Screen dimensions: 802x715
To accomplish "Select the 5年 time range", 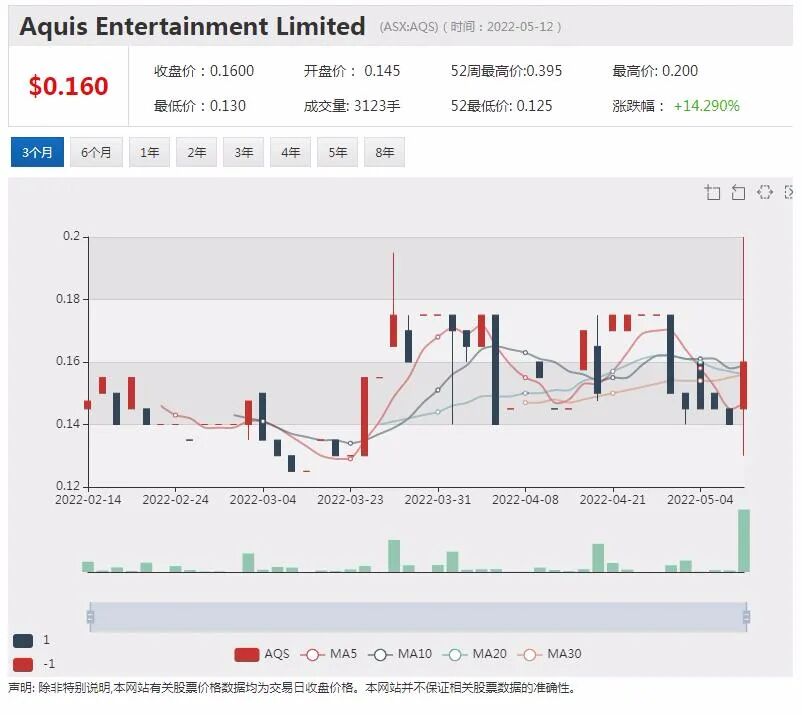I will tap(338, 152).
